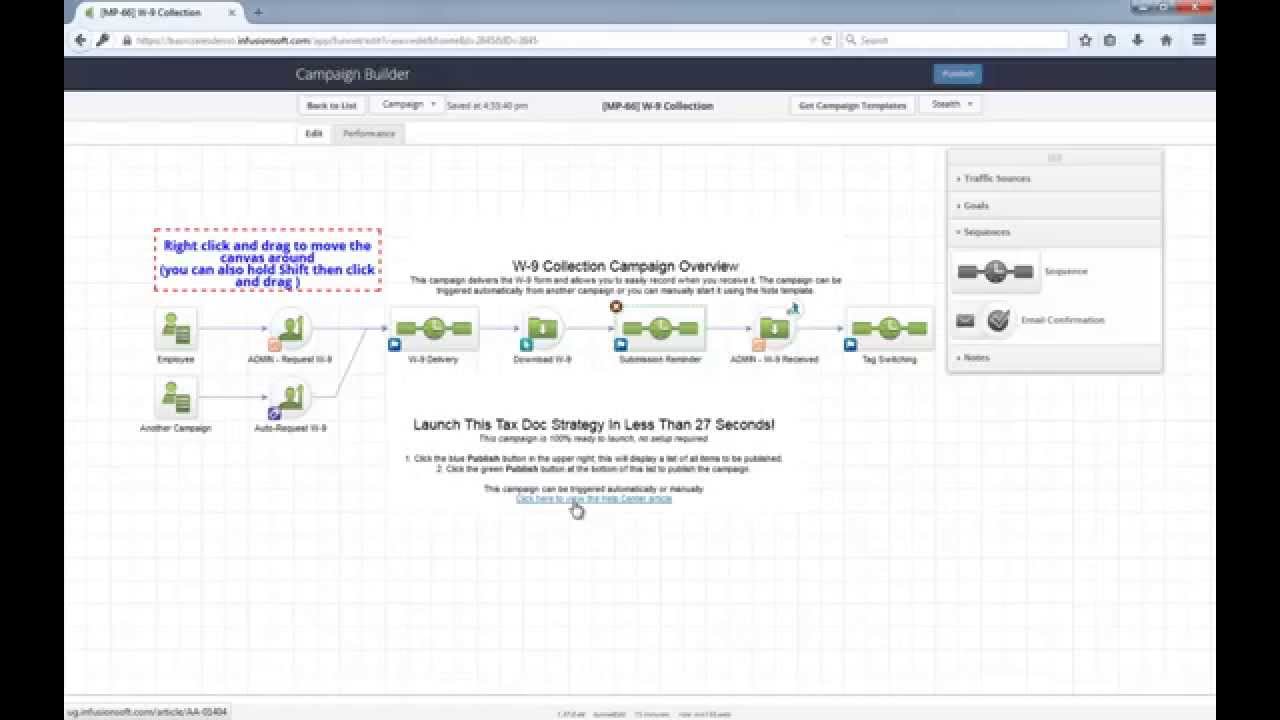Viewport: 1280px width, 720px height.
Task: Open the Auto-Request W-9 goal
Action: coord(291,397)
